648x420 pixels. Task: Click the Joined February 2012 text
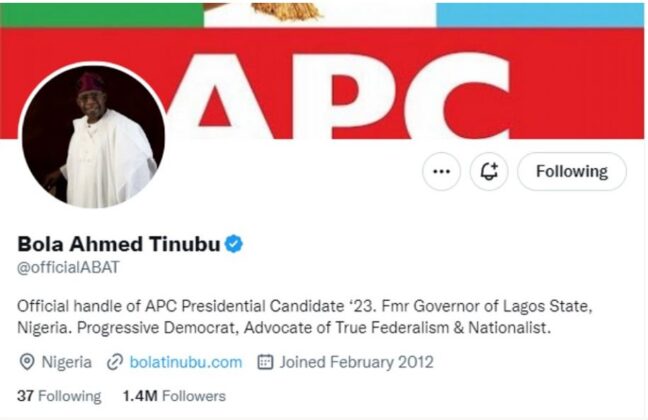point(357,362)
